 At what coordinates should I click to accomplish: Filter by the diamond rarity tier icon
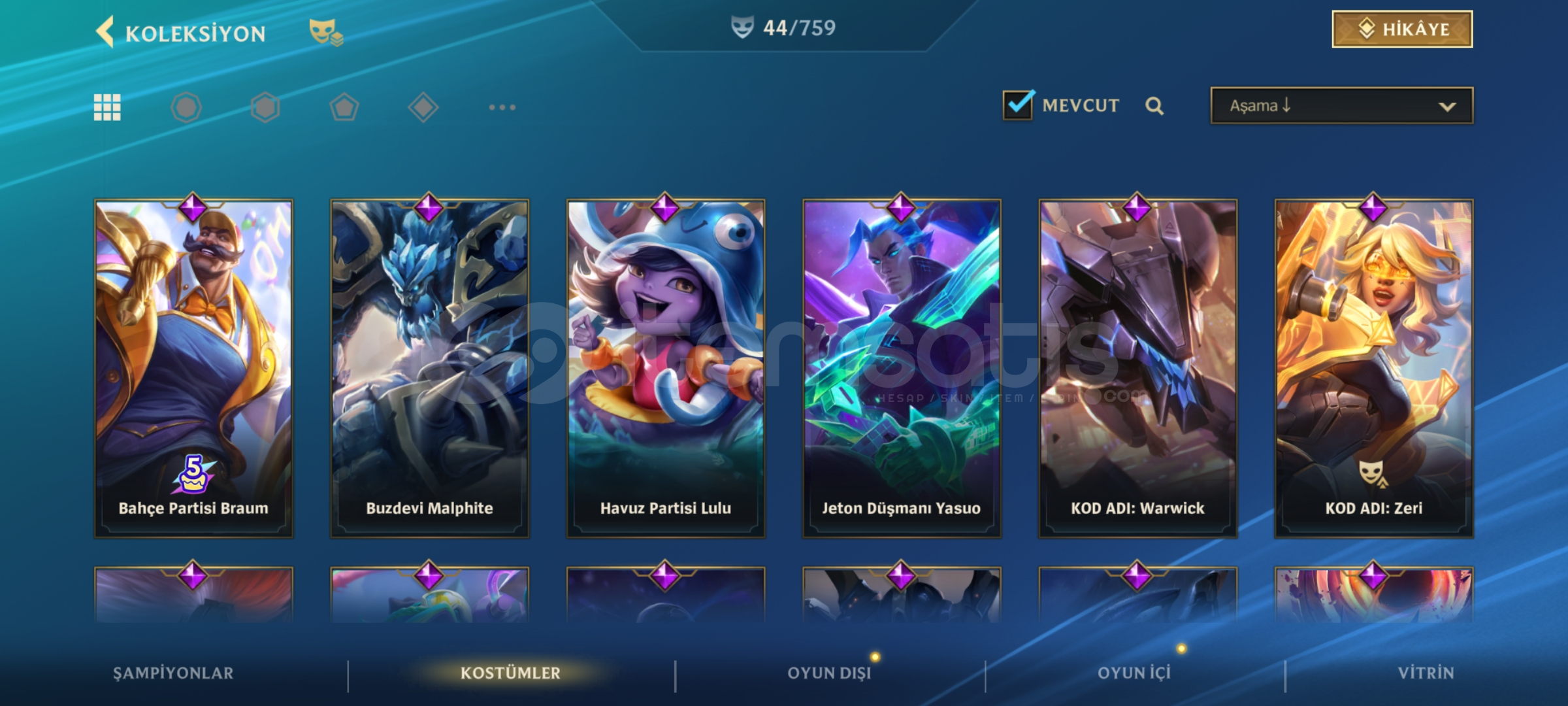pos(423,107)
